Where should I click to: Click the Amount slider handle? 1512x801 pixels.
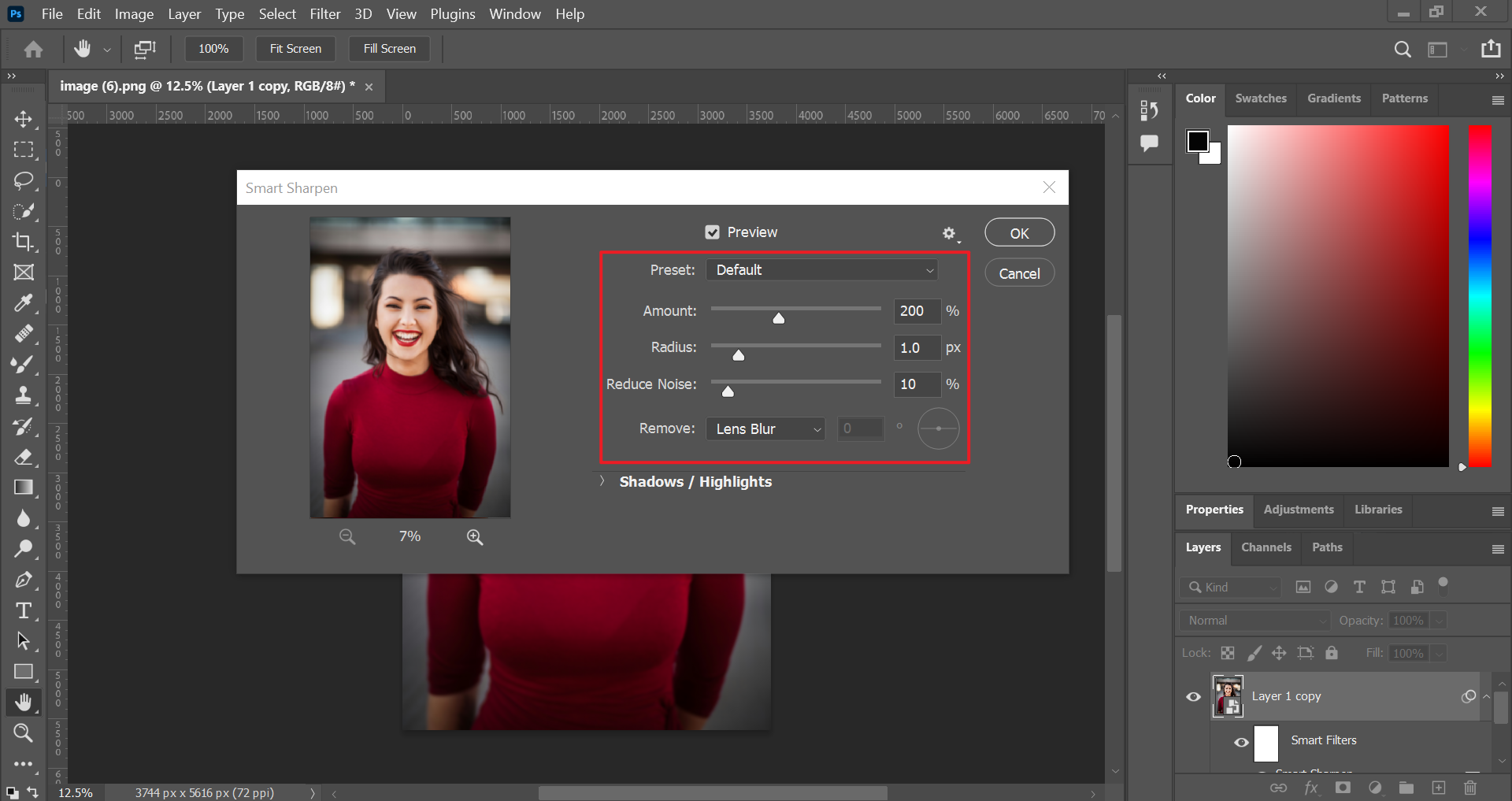(778, 318)
